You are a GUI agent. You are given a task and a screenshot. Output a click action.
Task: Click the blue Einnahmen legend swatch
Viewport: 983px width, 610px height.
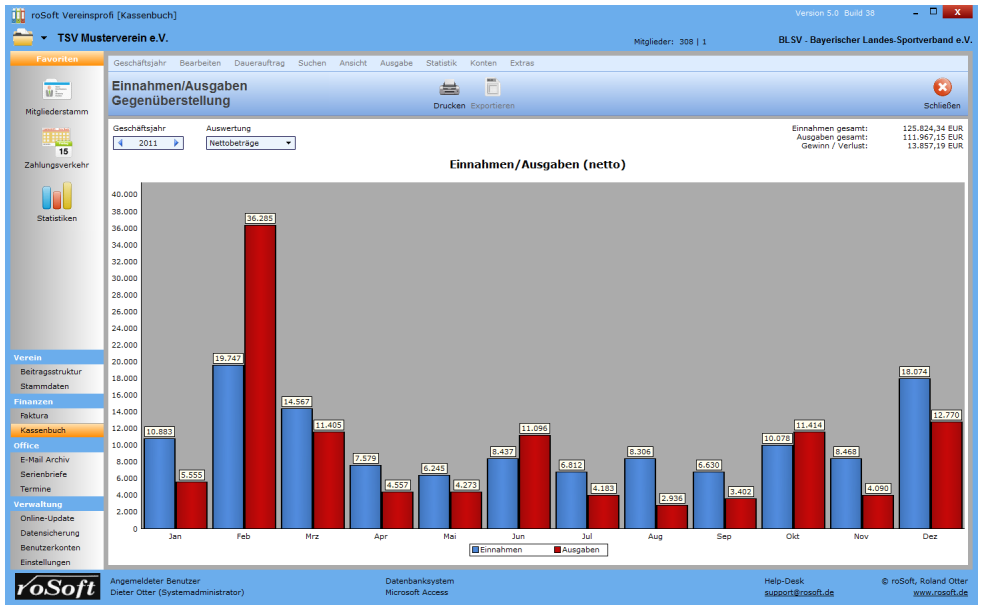[x=476, y=550]
